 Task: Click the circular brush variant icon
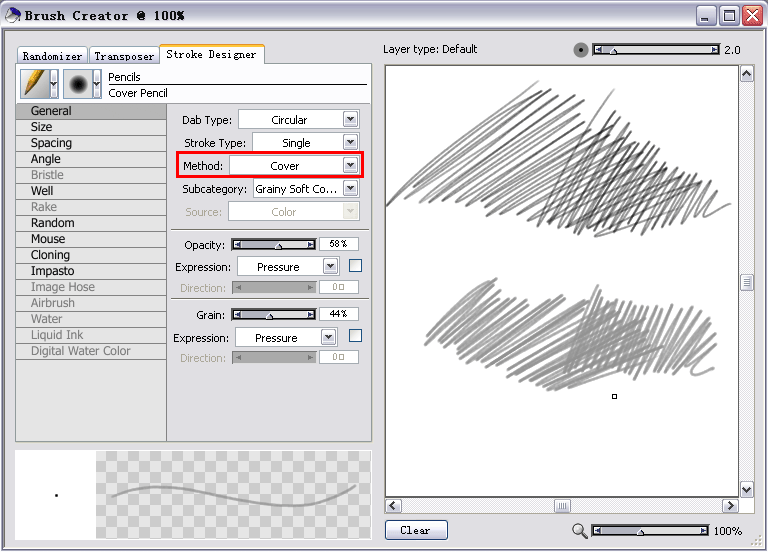click(x=78, y=84)
